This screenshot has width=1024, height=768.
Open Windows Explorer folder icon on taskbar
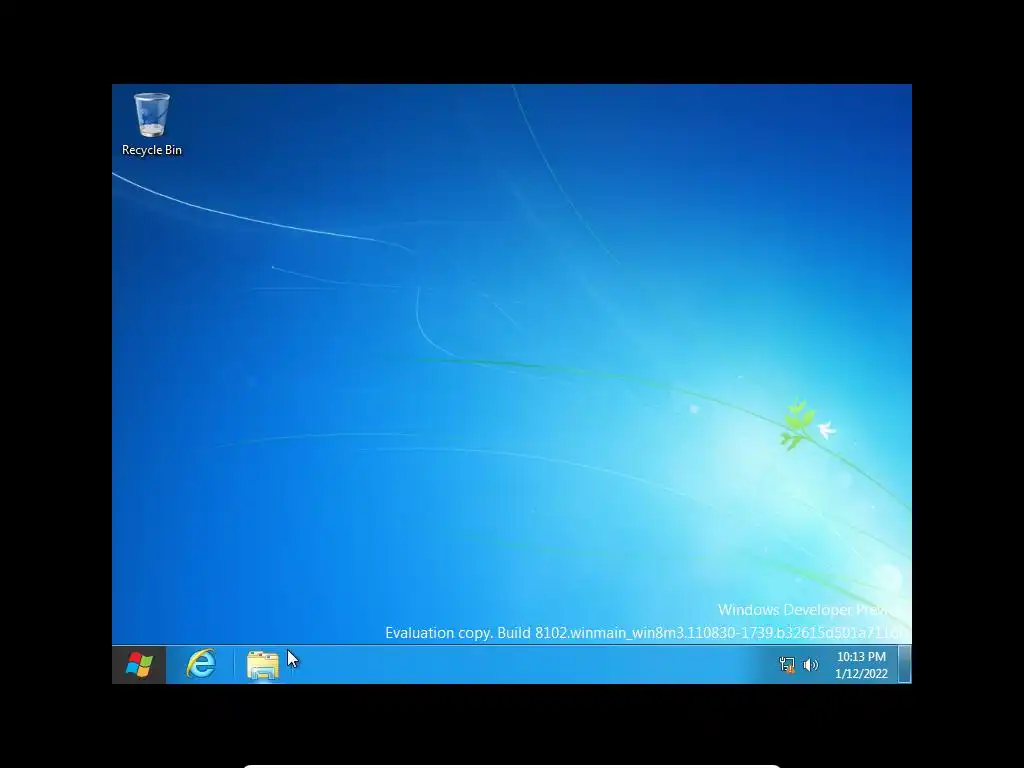click(x=263, y=665)
